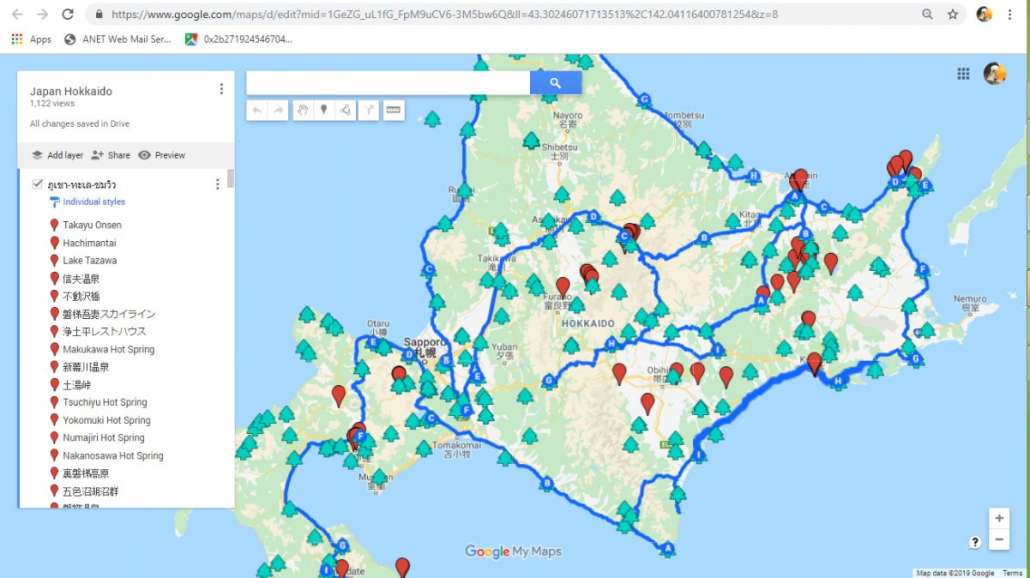The height and width of the screenshot is (578, 1030).
Task: Select Makukawa Hot Spring in the list
Action: click(108, 349)
